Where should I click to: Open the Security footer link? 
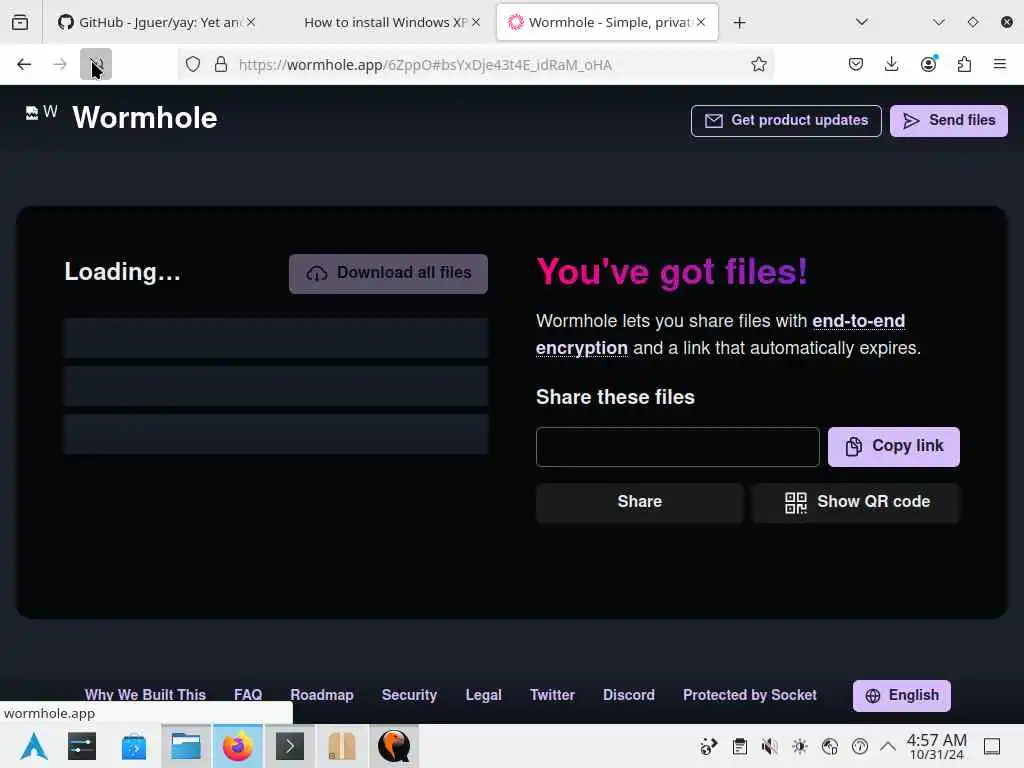point(409,695)
